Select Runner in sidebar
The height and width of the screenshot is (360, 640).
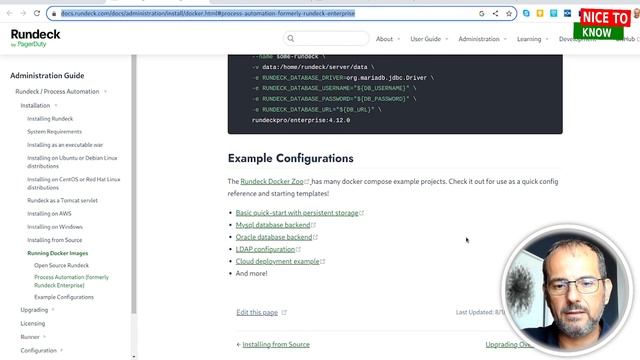[x=30, y=337]
